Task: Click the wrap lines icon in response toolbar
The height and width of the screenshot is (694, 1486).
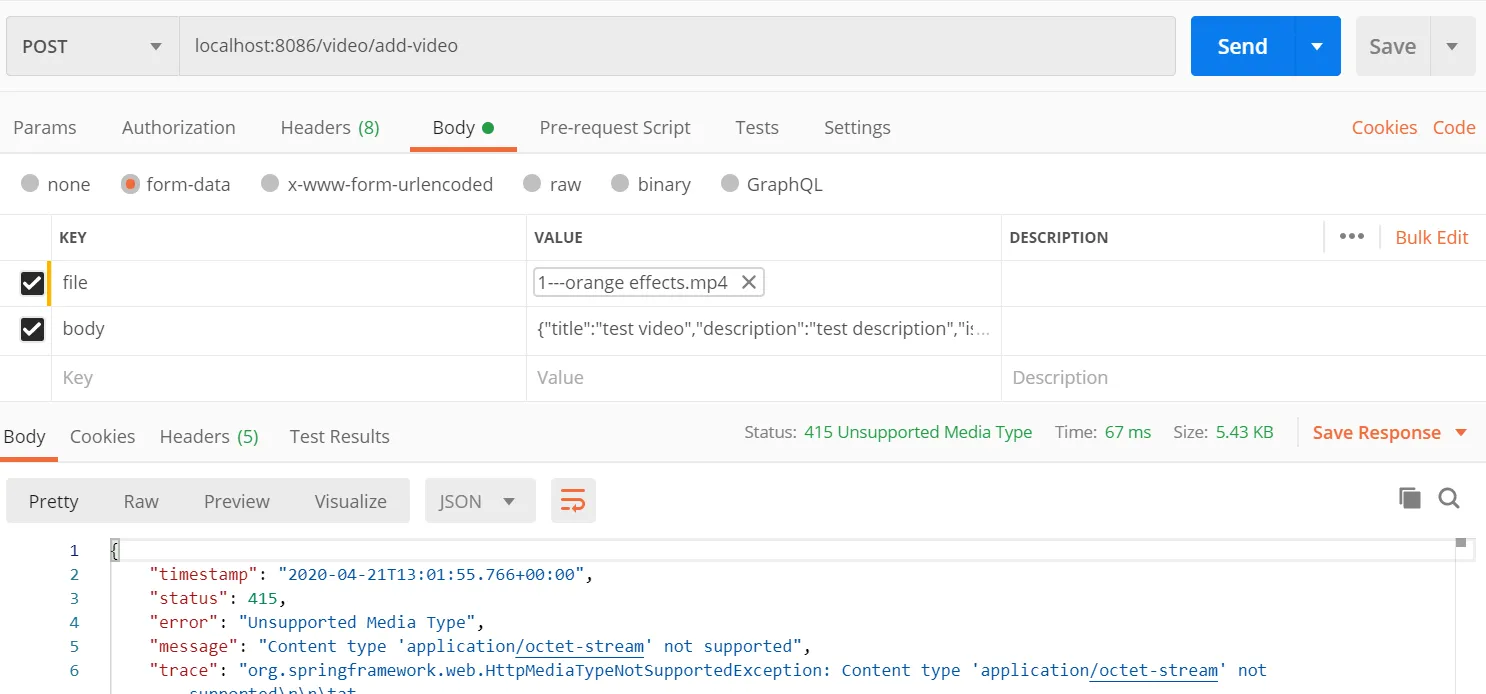Action: (x=573, y=501)
